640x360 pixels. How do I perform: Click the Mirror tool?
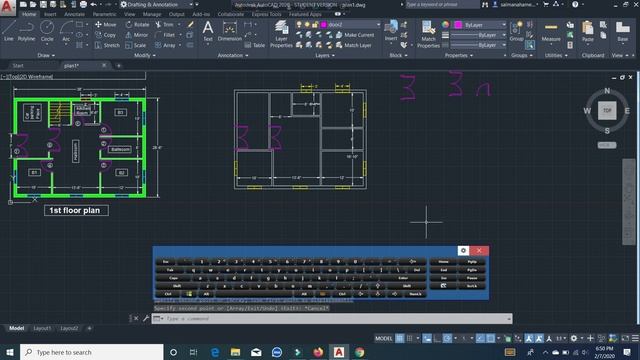click(x=137, y=35)
